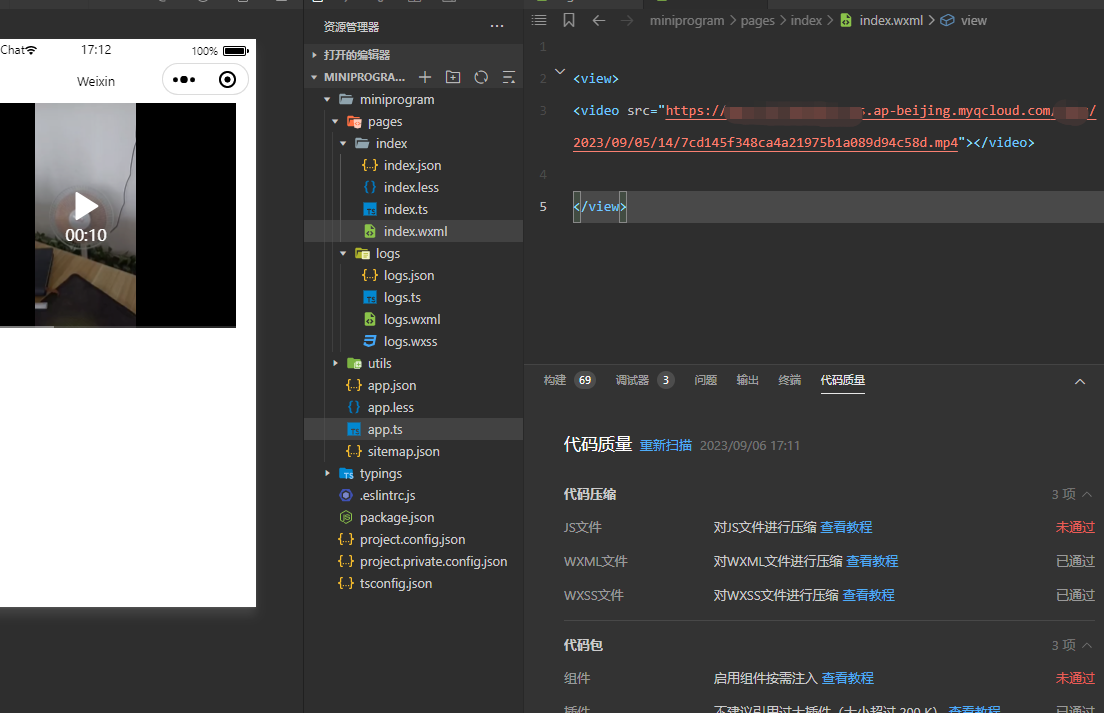Switch to the 输出 tab
Image resolution: width=1104 pixels, height=713 pixels.
(747, 380)
